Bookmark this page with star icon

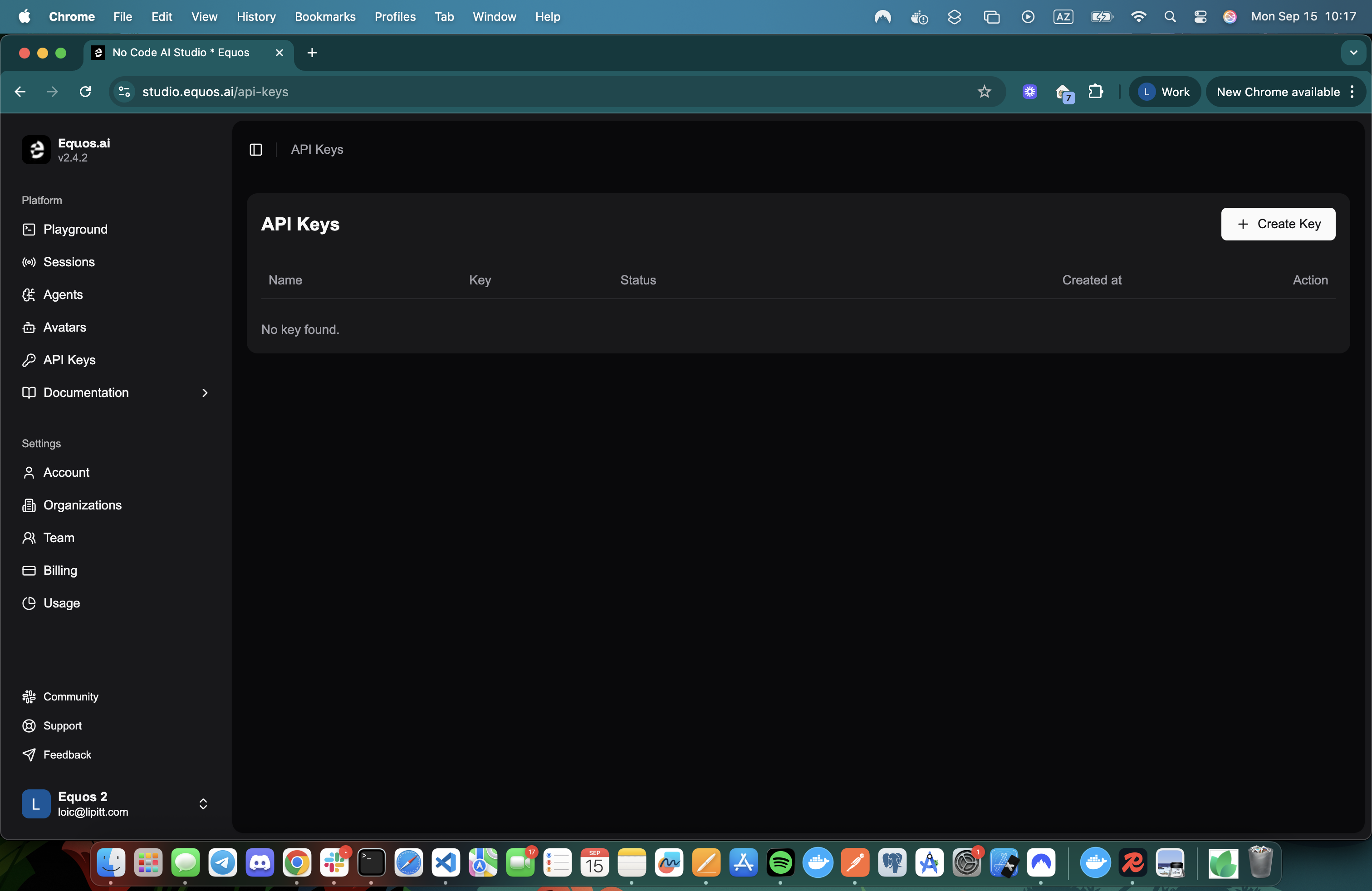(984, 92)
